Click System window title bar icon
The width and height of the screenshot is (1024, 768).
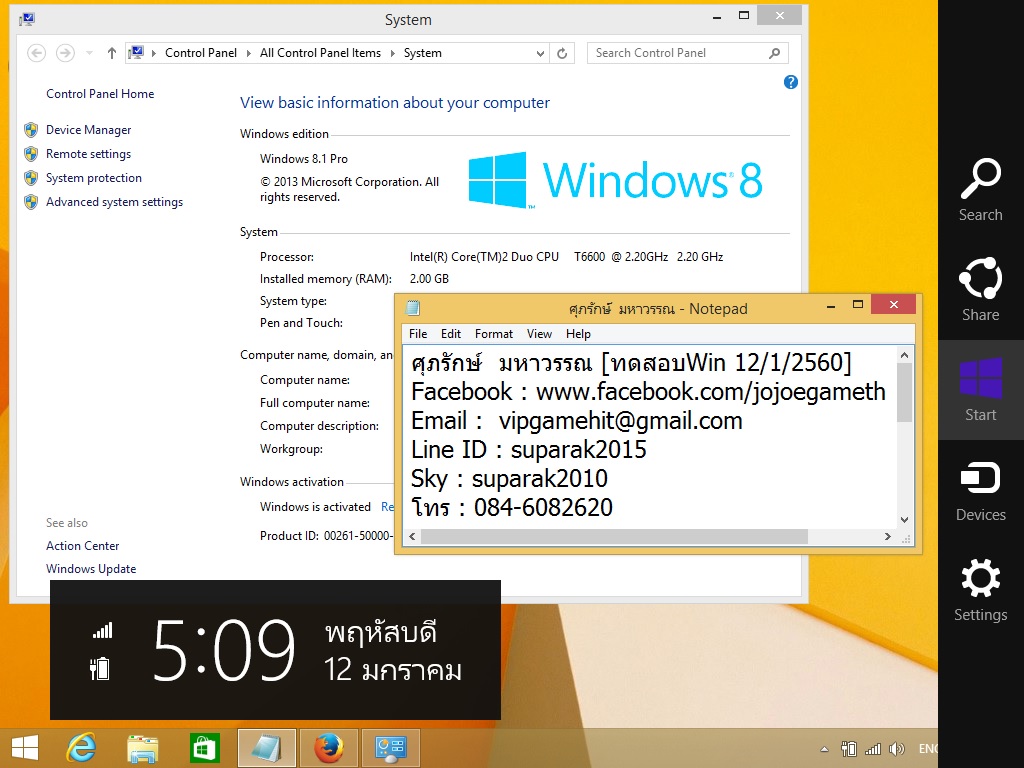27,19
